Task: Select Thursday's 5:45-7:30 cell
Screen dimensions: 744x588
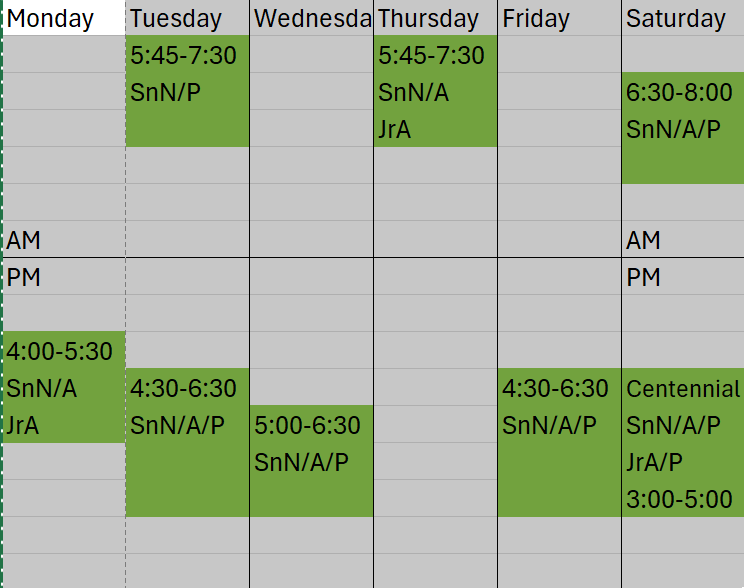Action: 435,55
